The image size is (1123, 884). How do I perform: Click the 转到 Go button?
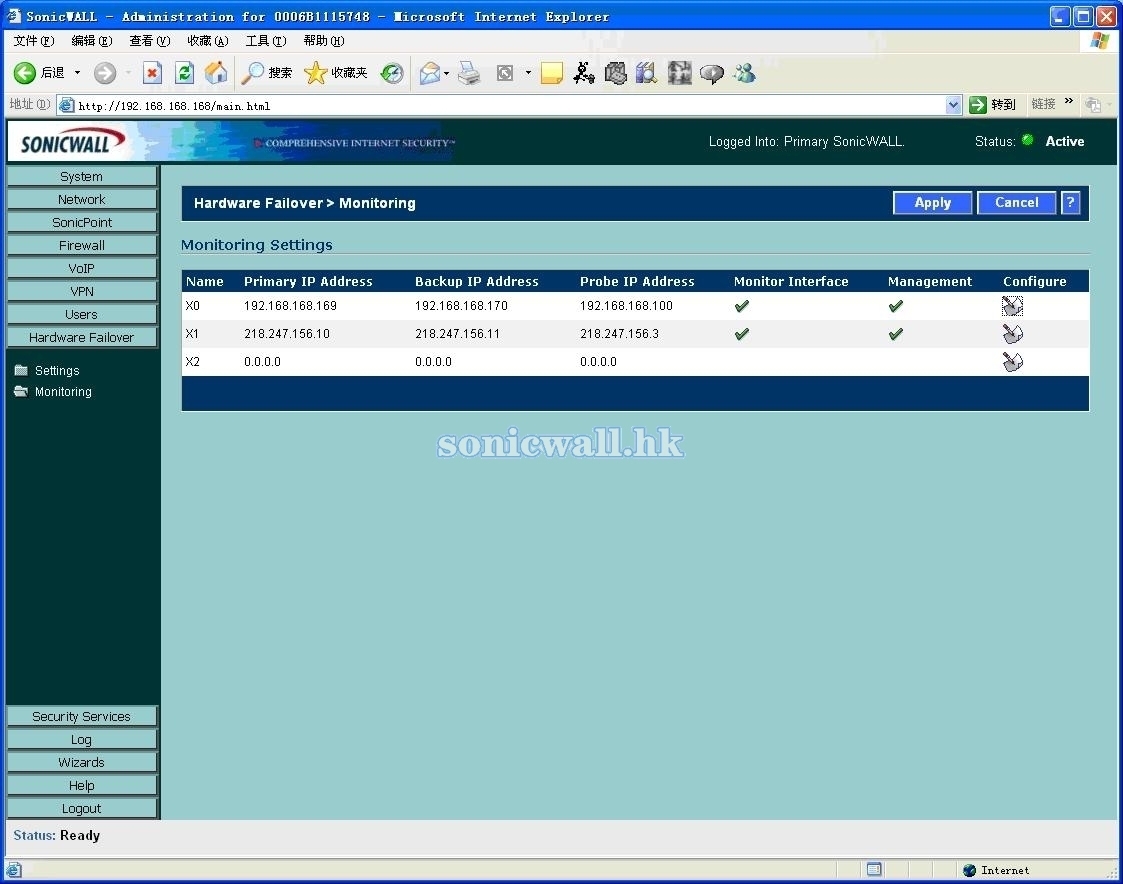(993, 105)
